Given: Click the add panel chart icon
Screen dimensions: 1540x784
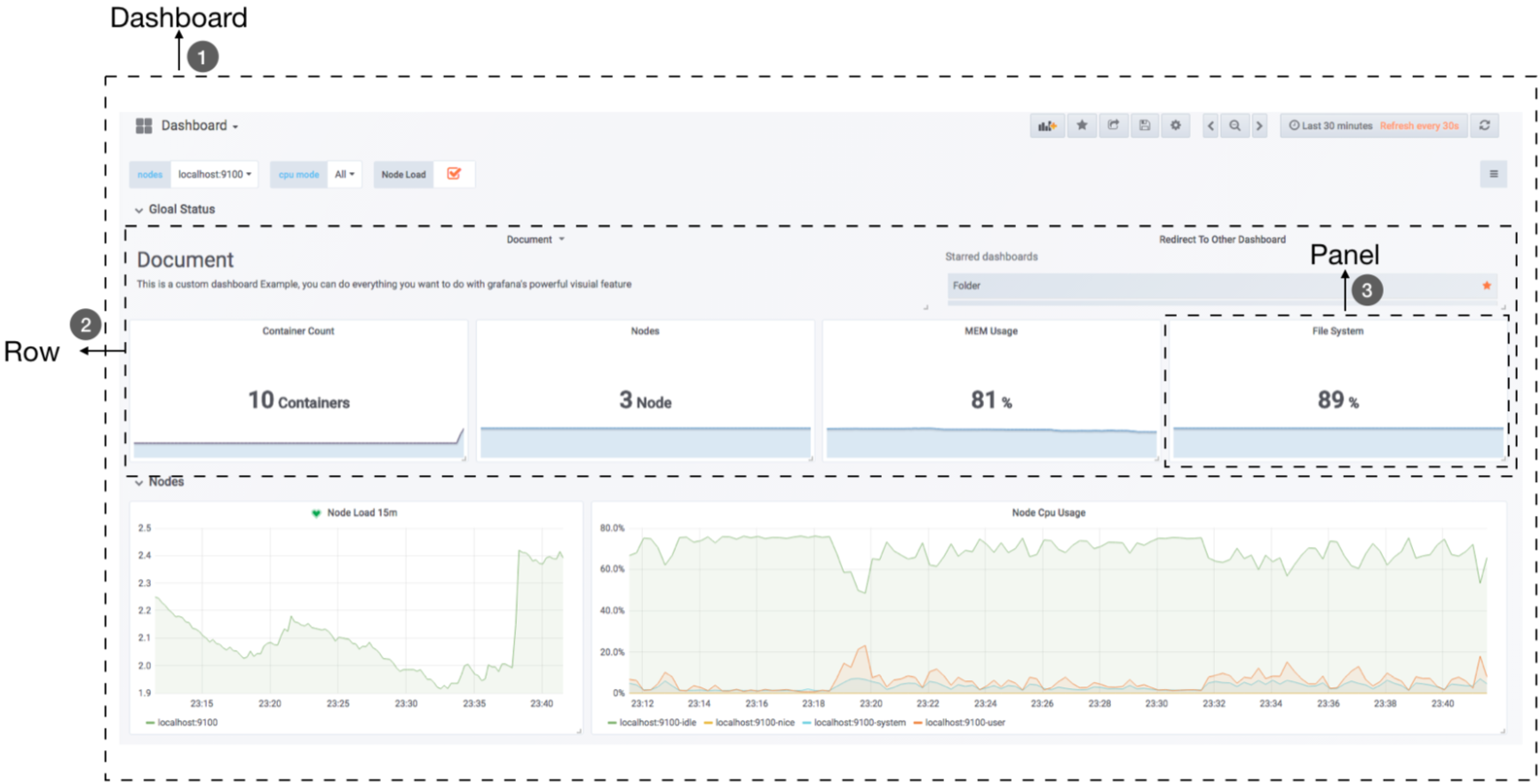Looking at the screenshot, I should 1047,126.
